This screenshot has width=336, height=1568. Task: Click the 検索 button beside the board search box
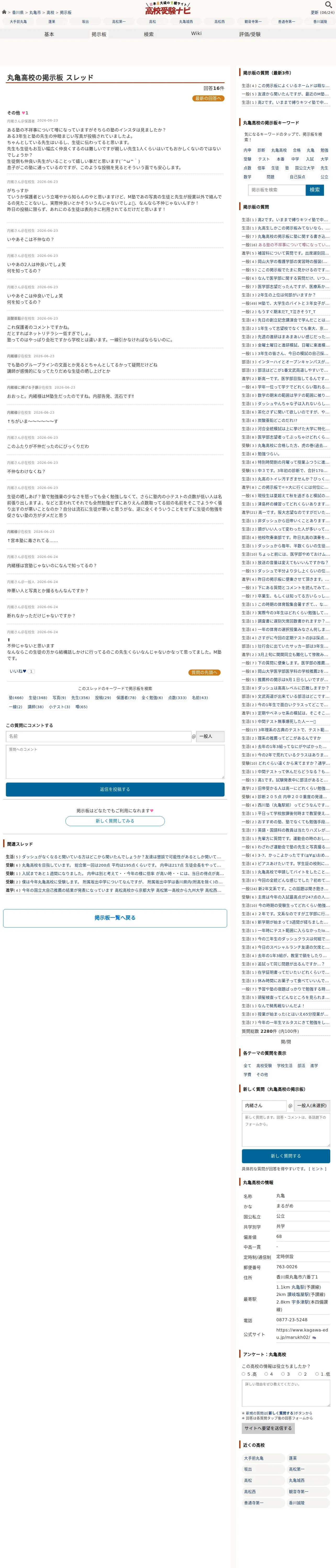click(x=315, y=190)
